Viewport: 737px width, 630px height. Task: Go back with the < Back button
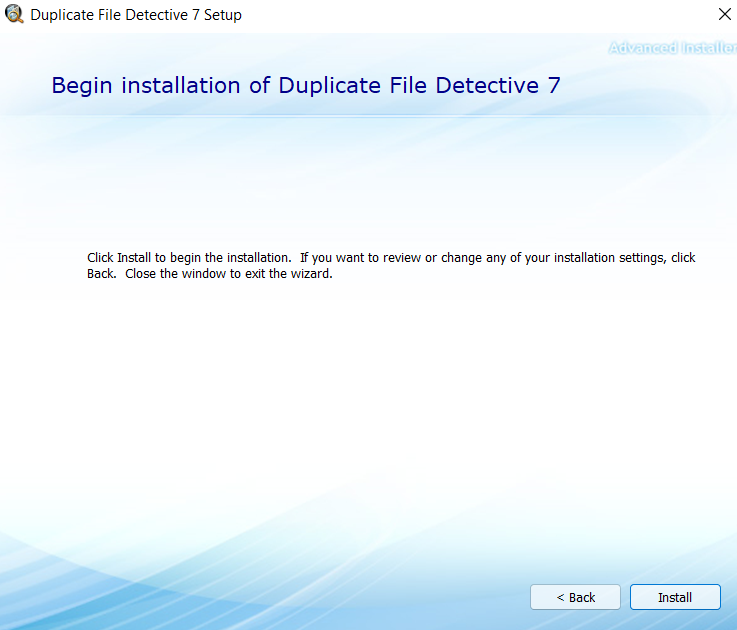point(575,597)
